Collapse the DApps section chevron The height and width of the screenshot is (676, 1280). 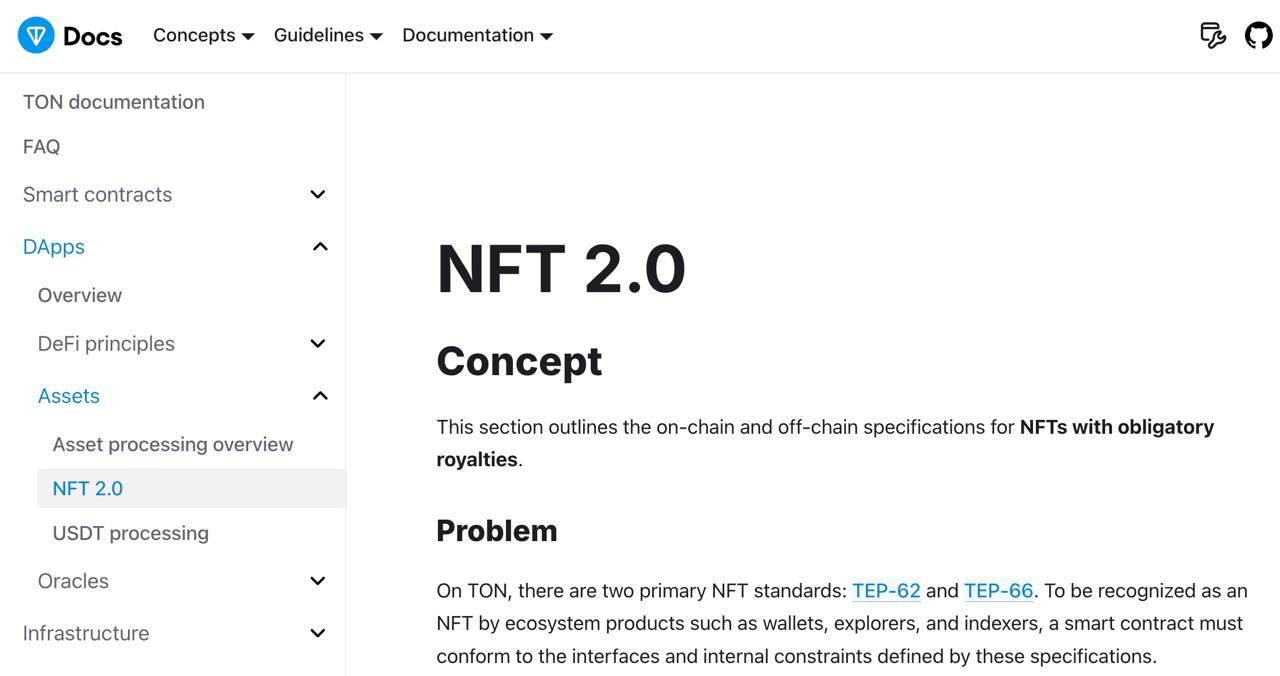320,246
